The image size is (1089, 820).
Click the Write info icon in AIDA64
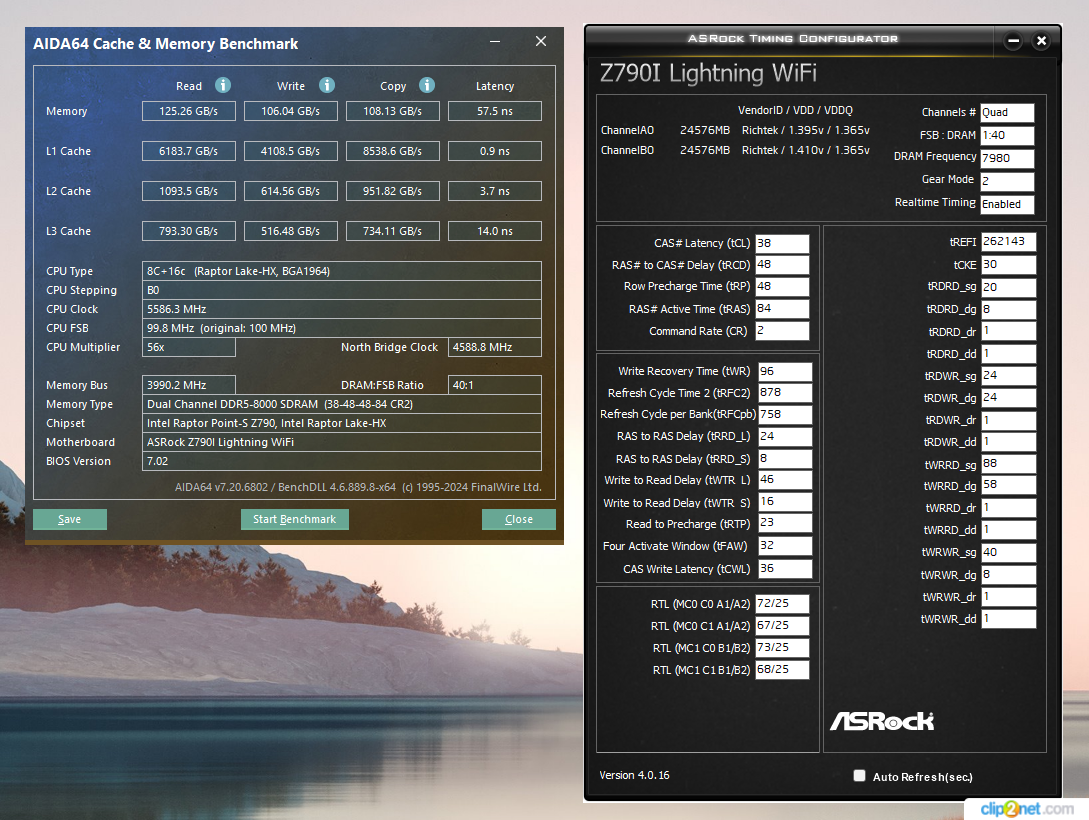tap(326, 85)
